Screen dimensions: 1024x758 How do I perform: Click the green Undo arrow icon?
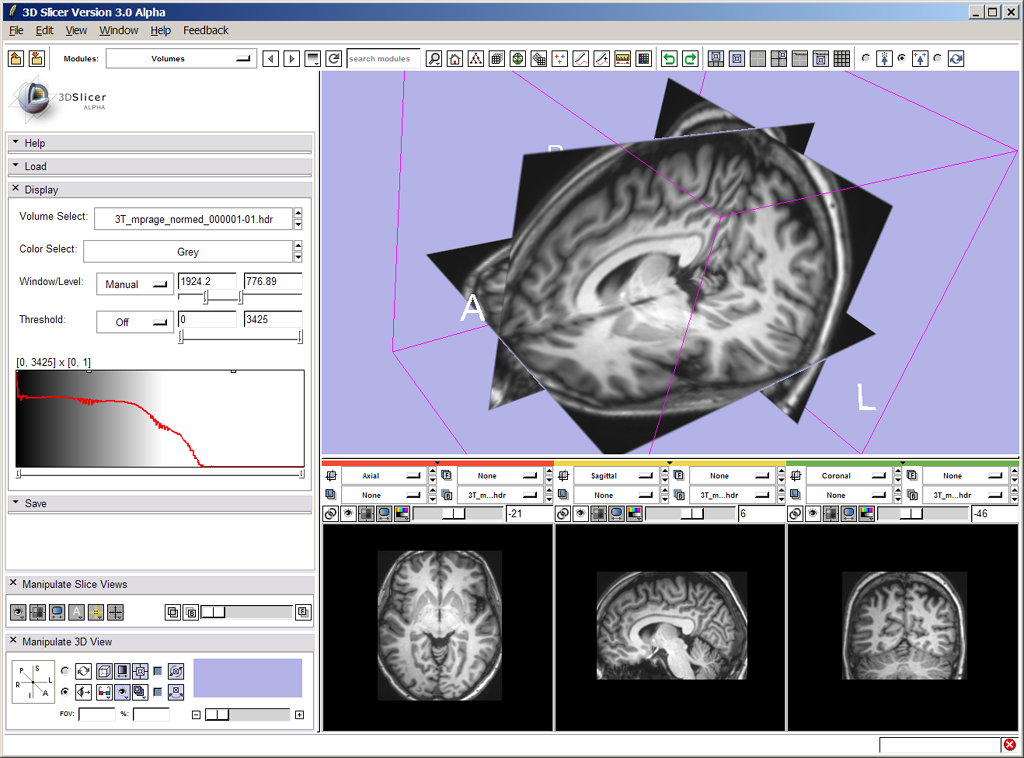pyautogui.click(x=669, y=59)
